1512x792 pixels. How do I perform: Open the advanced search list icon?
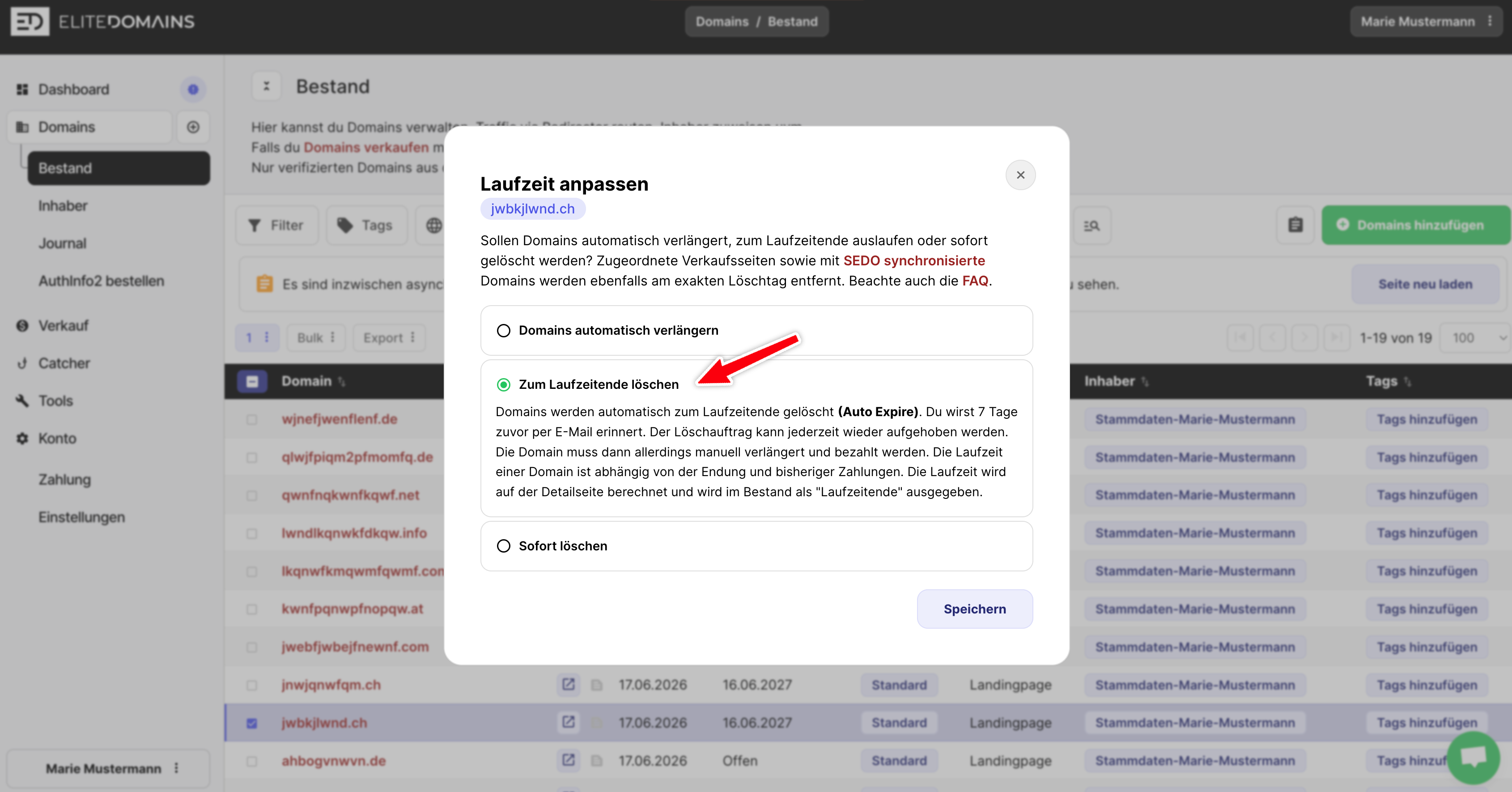point(1091,226)
